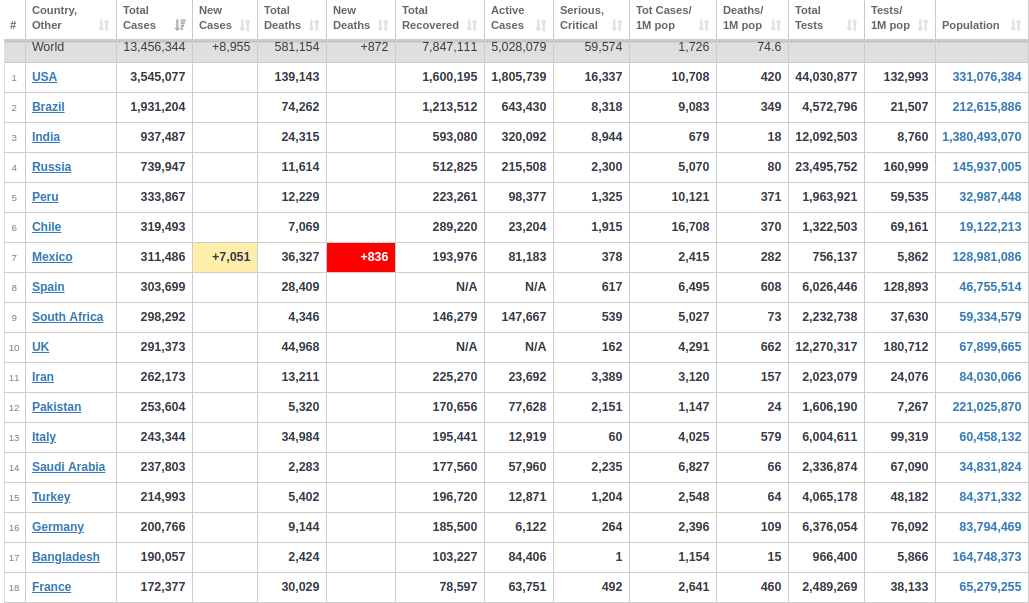
Task: Select Iran serious critical value 3,389
Action: pyautogui.click(x=607, y=377)
